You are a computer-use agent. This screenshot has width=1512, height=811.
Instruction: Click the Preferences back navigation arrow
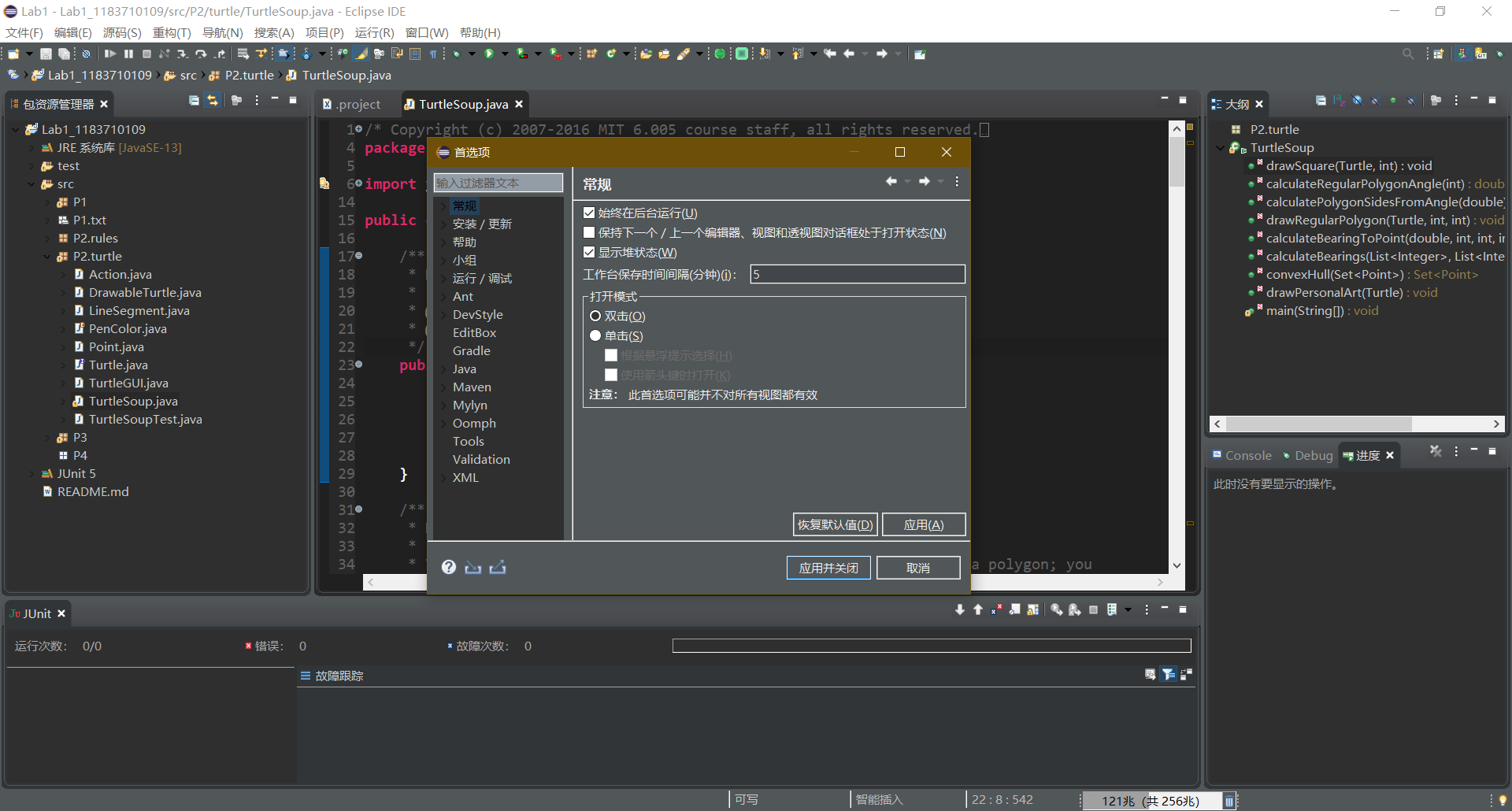tap(891, 181)
